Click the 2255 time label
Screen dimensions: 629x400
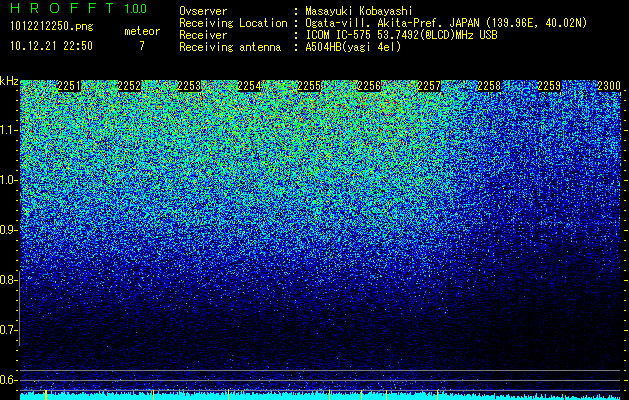click(309, 86)
